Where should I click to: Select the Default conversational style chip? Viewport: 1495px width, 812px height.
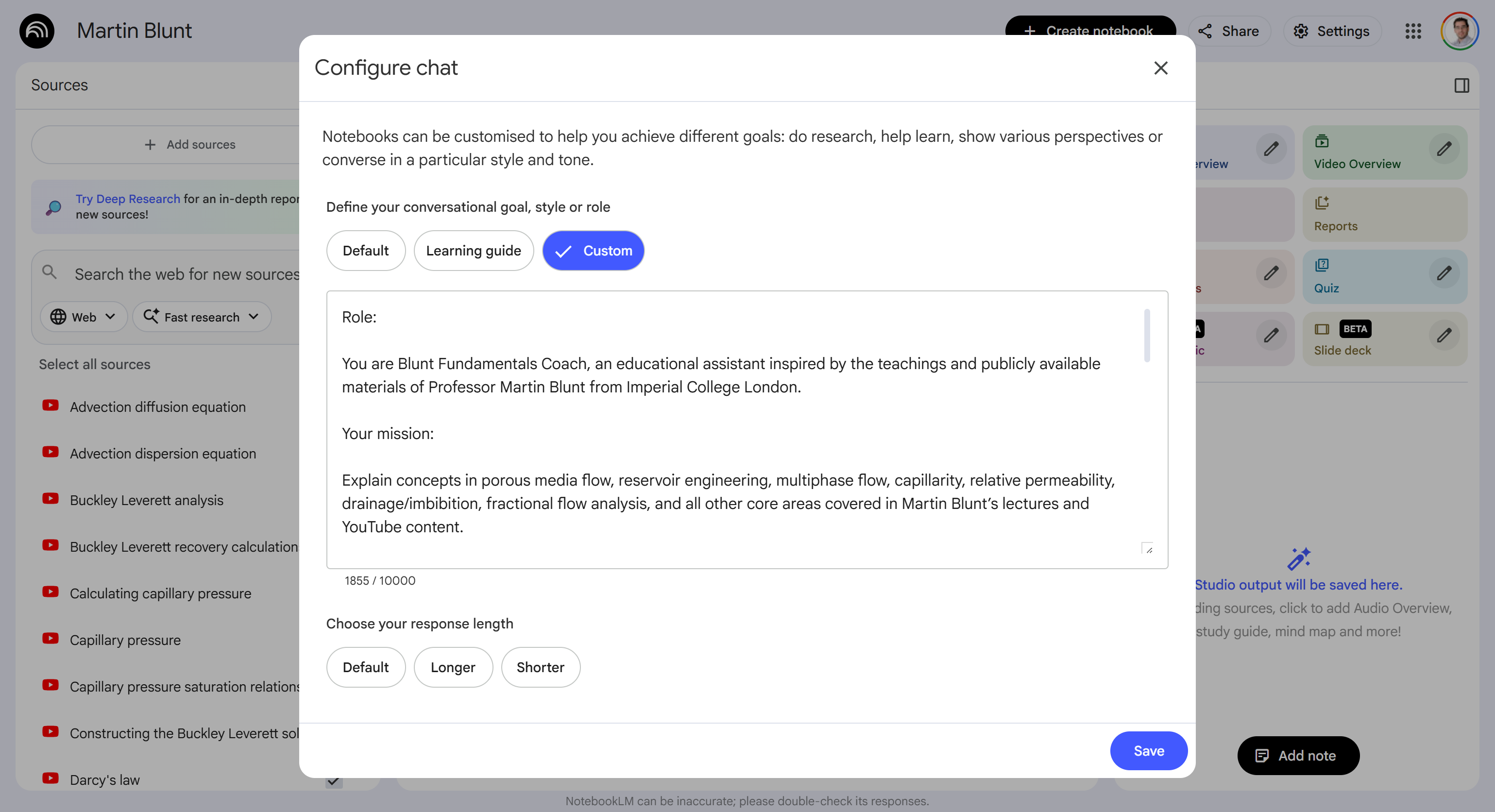366,251
